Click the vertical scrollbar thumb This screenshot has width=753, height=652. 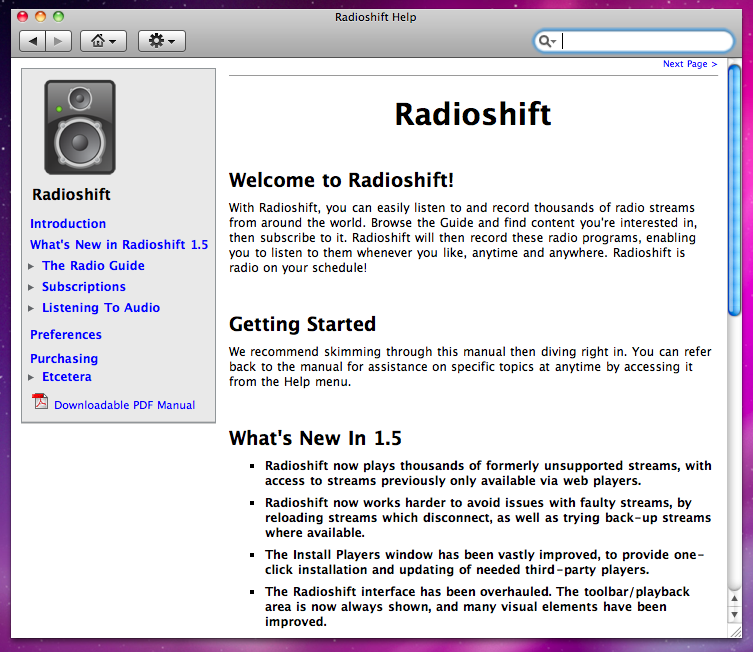[x=734, y=190]
